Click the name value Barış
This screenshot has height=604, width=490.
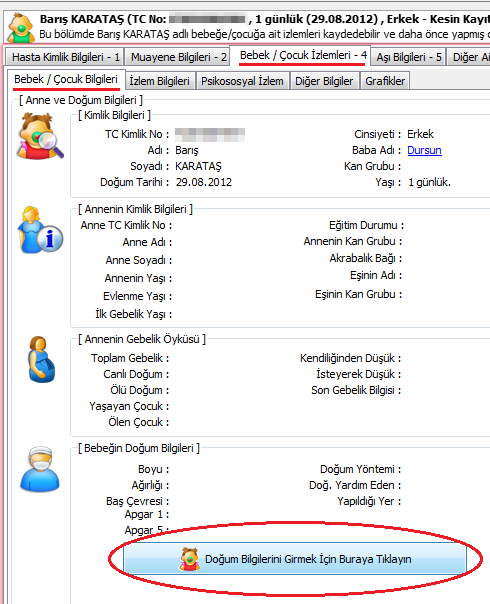[187, 150]
